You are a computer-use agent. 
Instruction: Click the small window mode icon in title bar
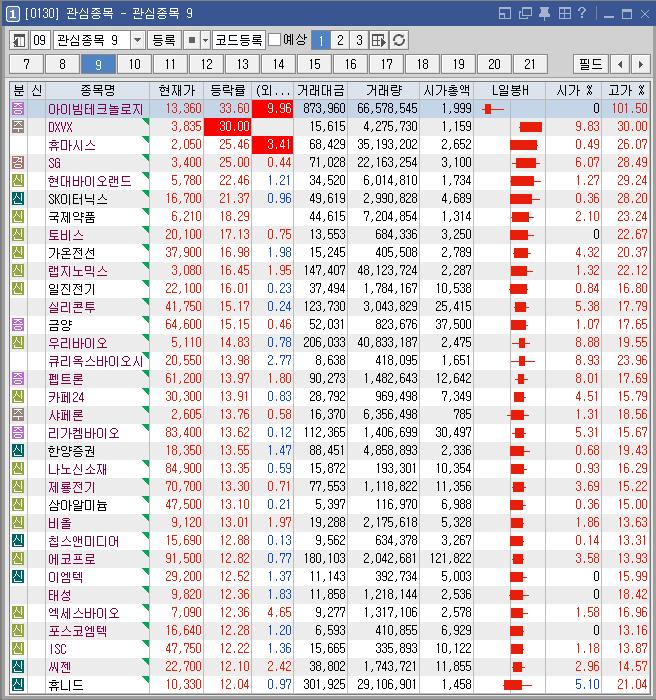(x=505, y=13)
